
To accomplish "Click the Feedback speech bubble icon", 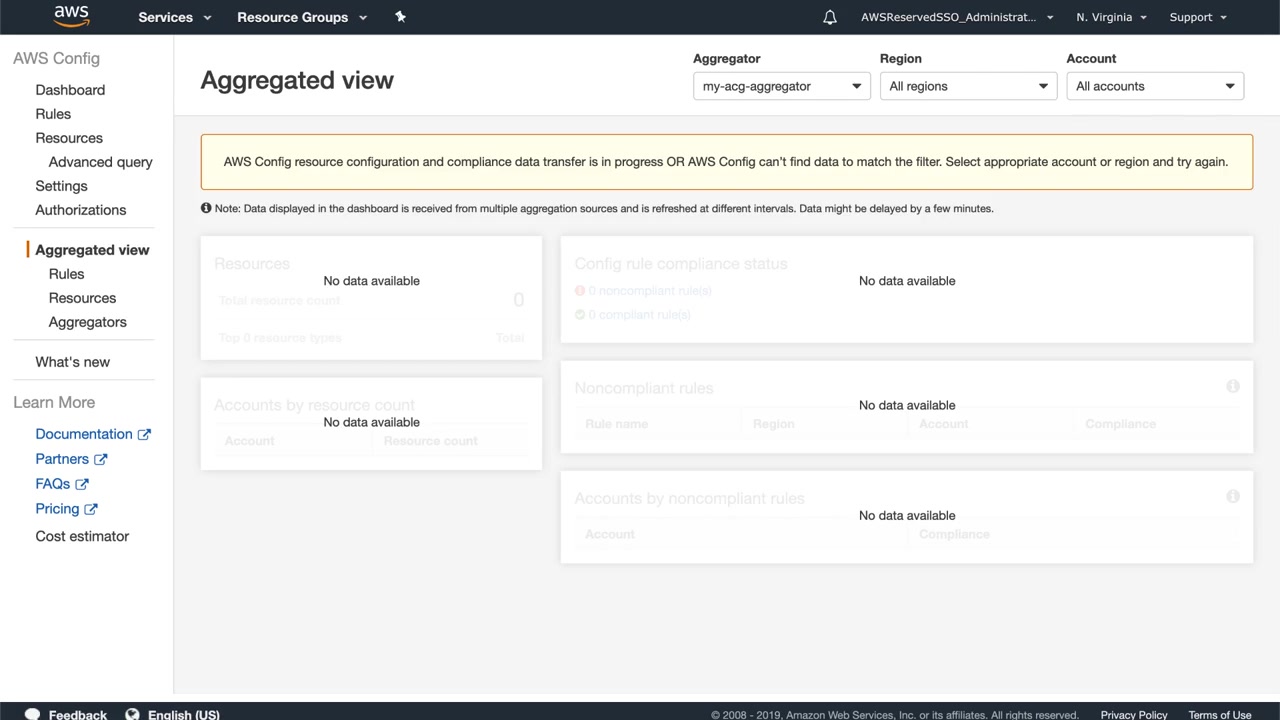I will (32, 714).
